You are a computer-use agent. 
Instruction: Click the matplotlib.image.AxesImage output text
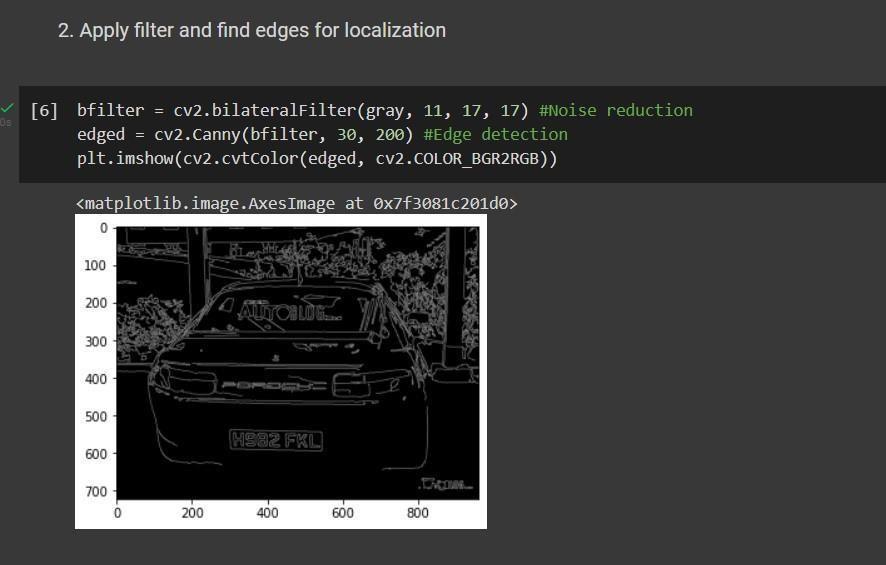click(297, 203)
